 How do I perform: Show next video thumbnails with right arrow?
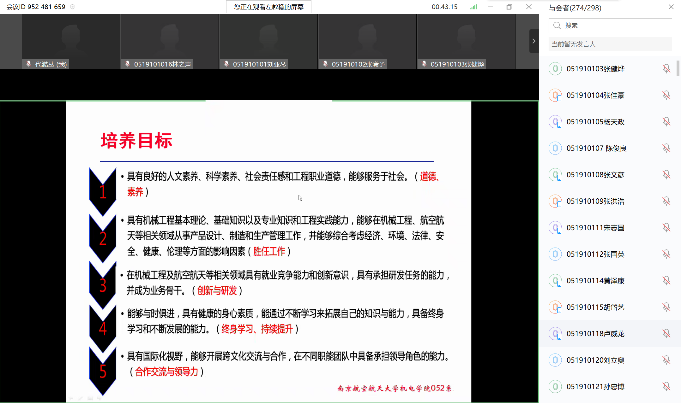click(x=533, y=40)
